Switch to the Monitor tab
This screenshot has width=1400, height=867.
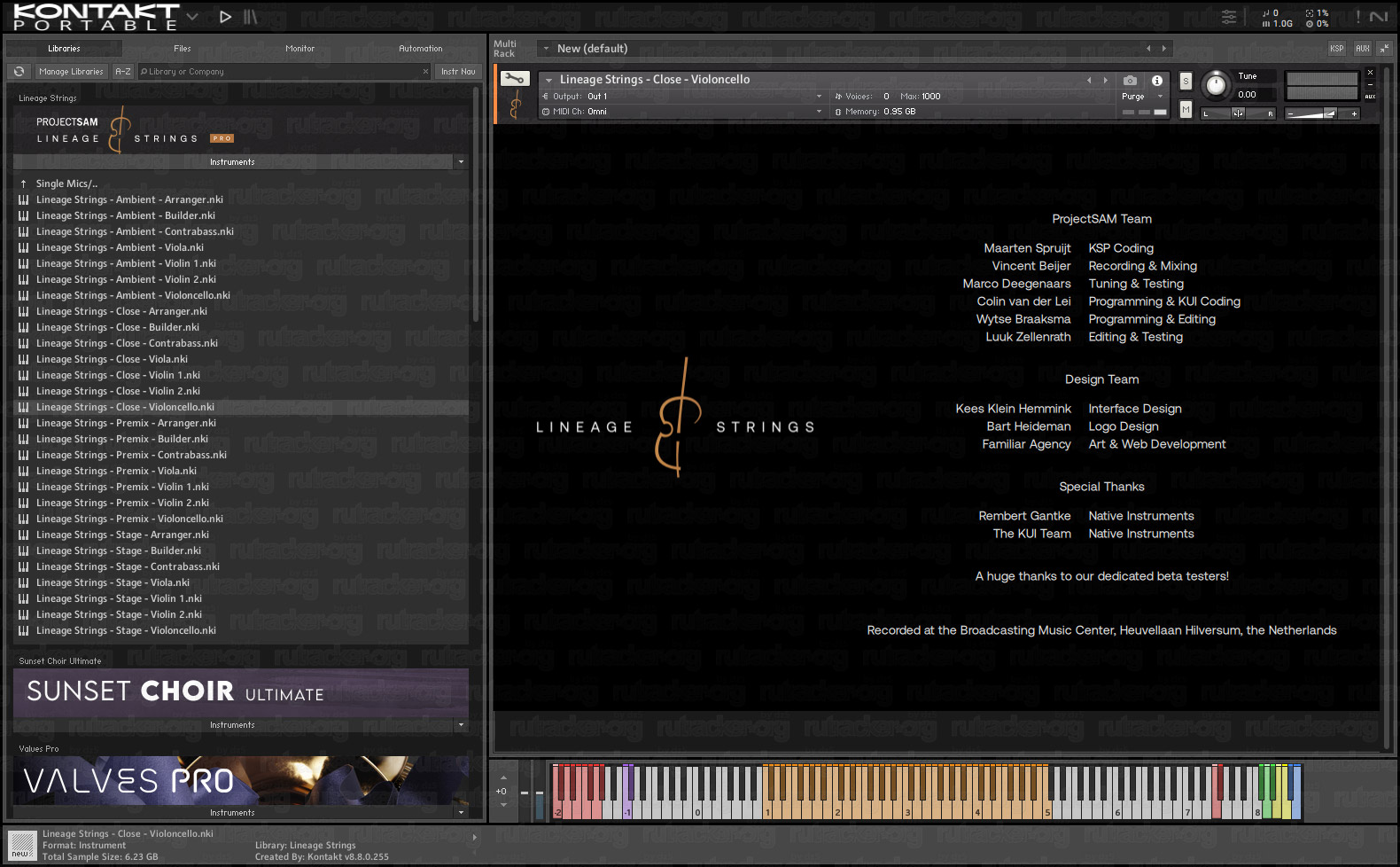(x=300, y=49)
